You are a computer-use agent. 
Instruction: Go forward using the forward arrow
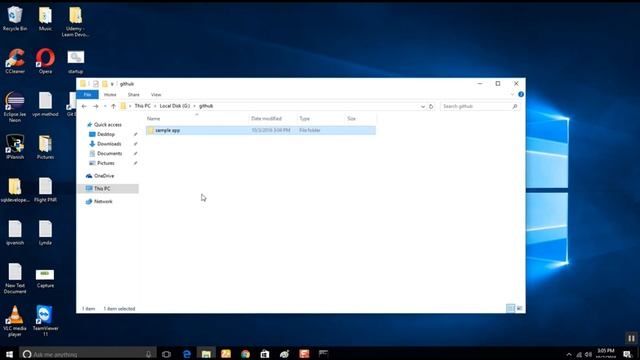[x=96, y=106]
